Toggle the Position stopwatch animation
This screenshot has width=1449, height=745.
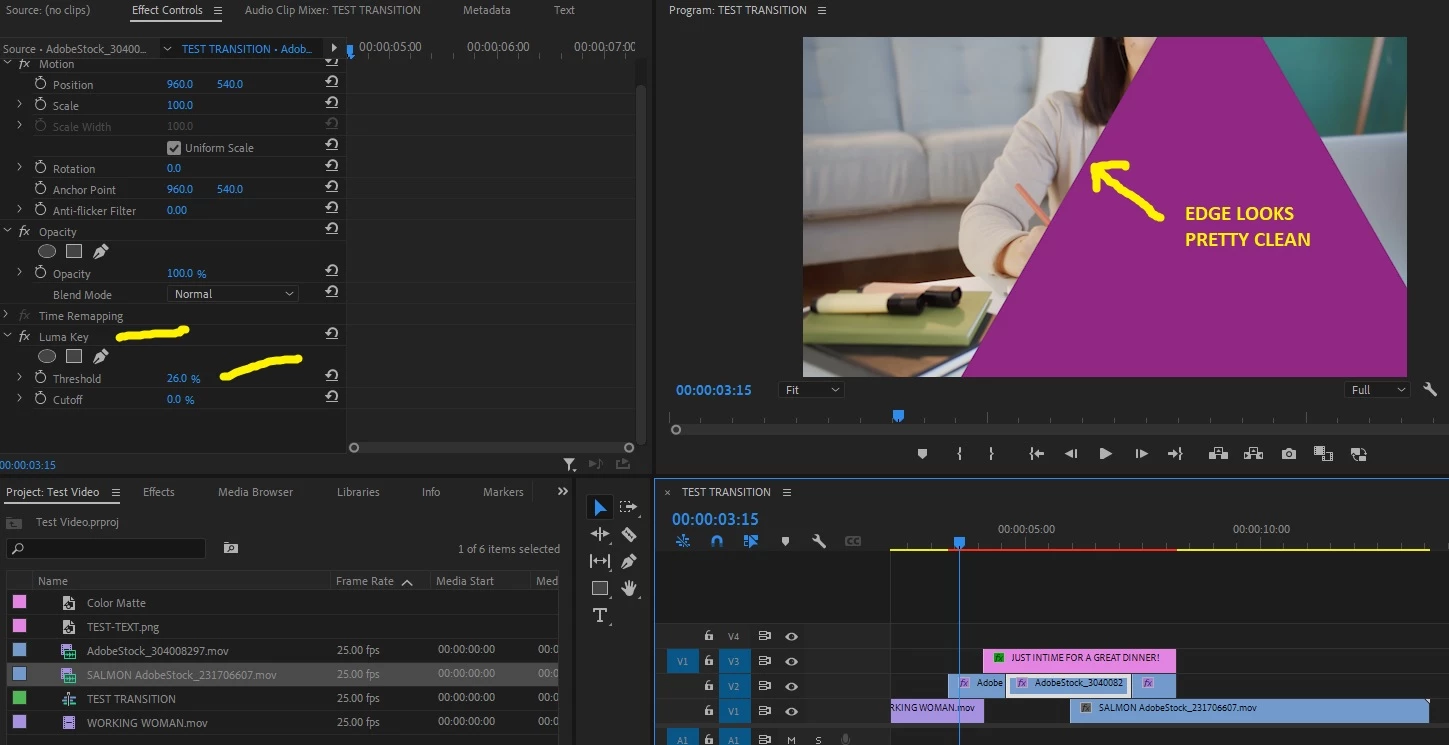(x=41, y=84)
